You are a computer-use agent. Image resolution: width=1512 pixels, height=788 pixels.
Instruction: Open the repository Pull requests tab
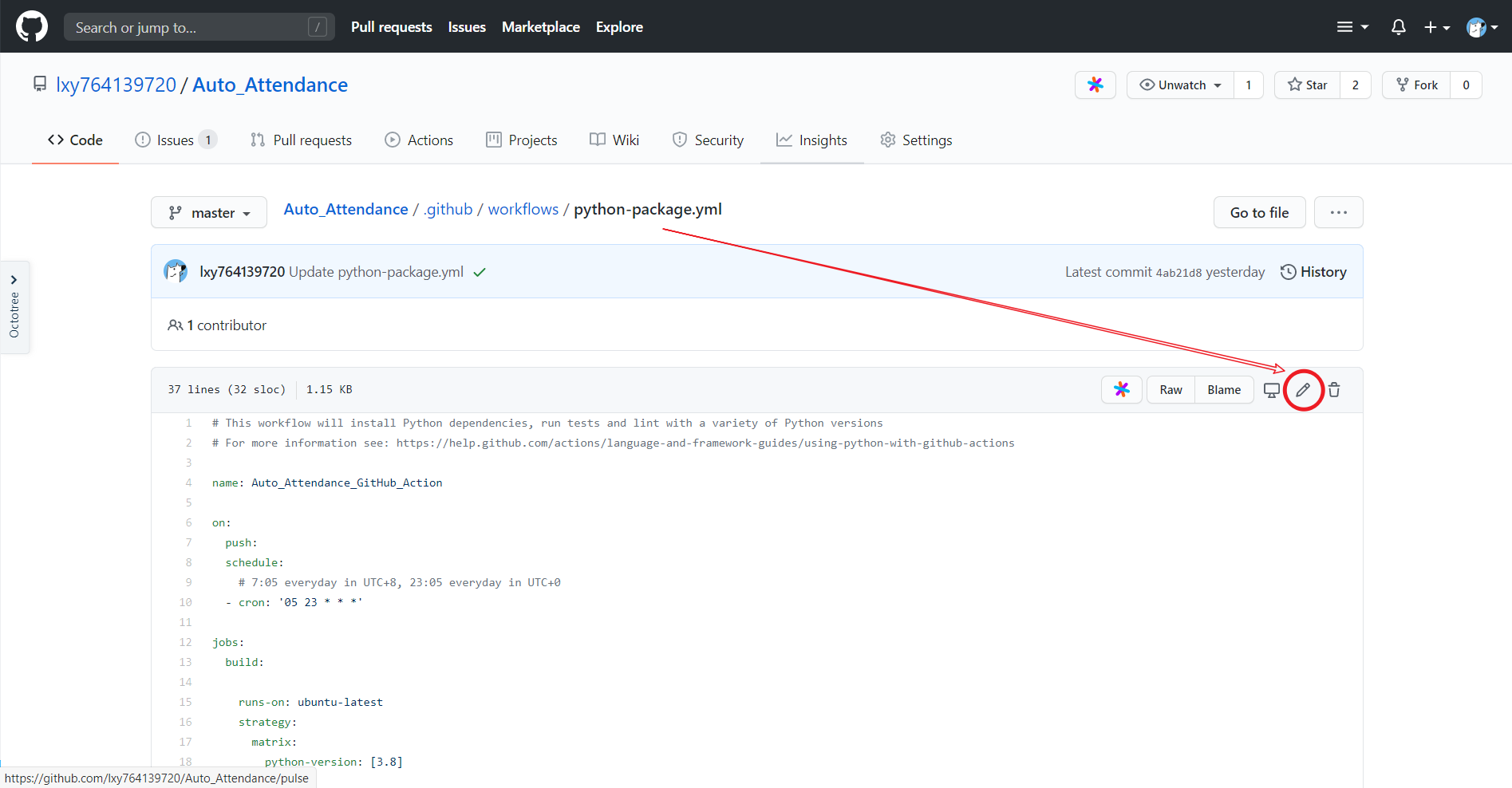click(x=301, y=140)
